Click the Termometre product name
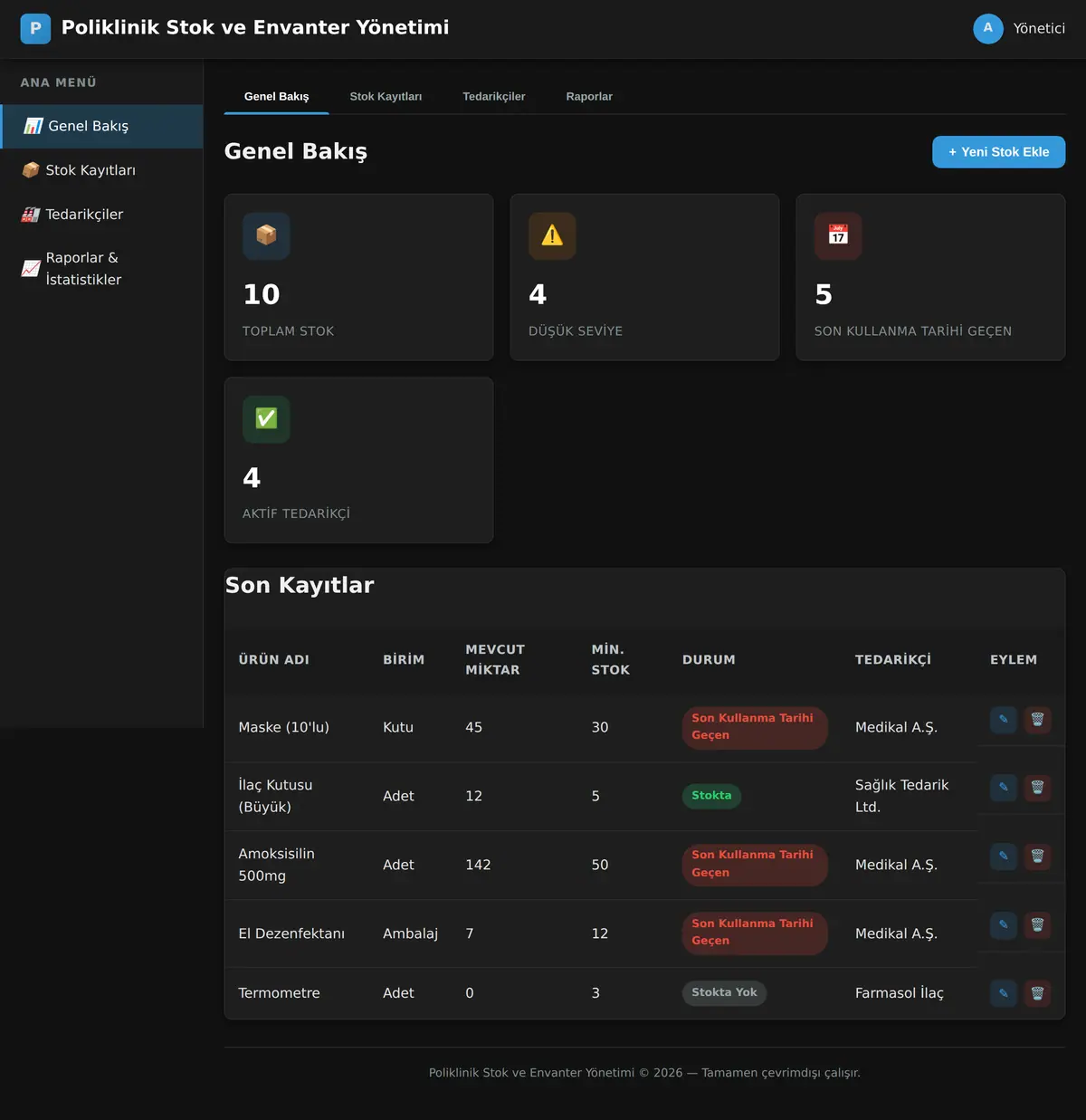Image resolution: width=1086 pixels, height=1120 pixels. 279,993
